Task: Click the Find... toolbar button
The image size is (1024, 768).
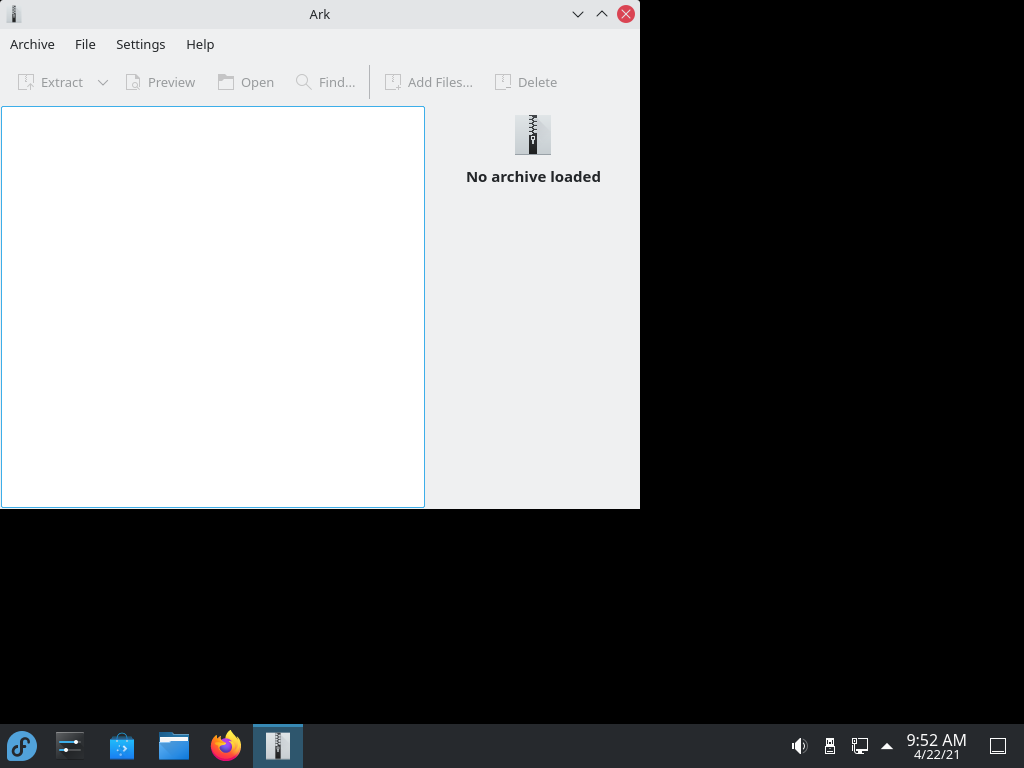Action: (x=325, y=82)
